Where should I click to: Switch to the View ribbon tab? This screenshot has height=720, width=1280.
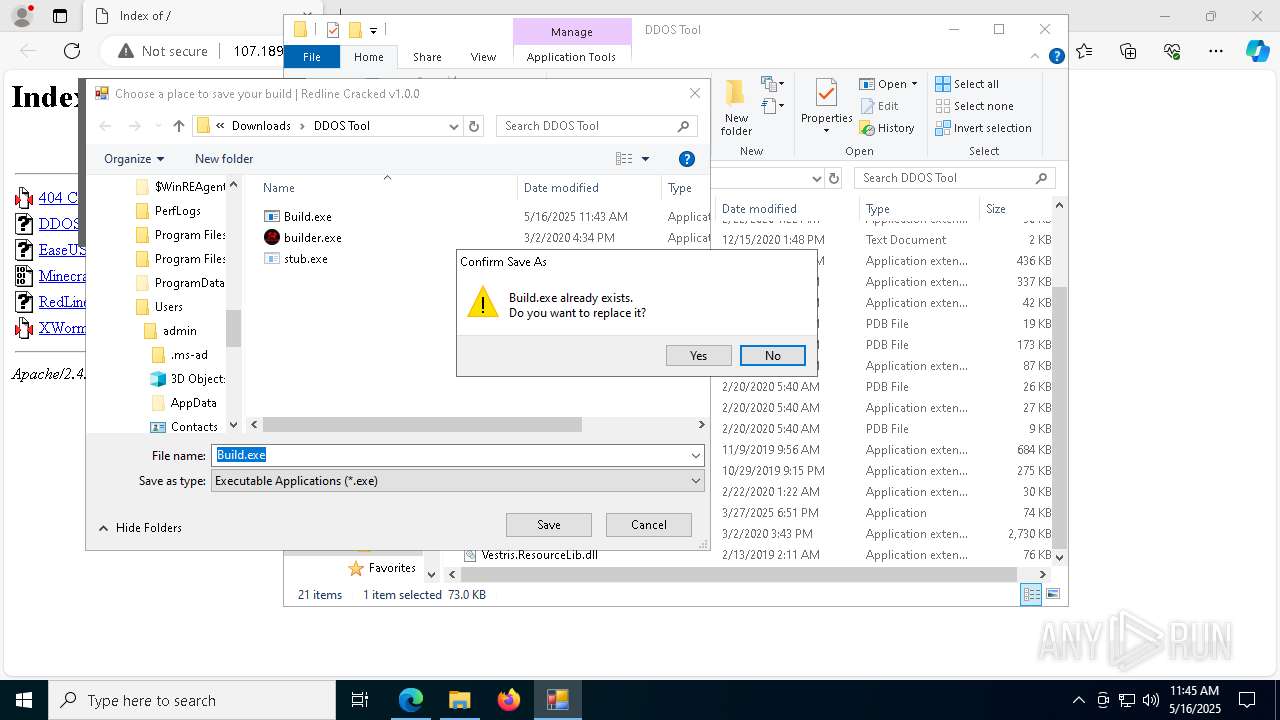(483, 57)
